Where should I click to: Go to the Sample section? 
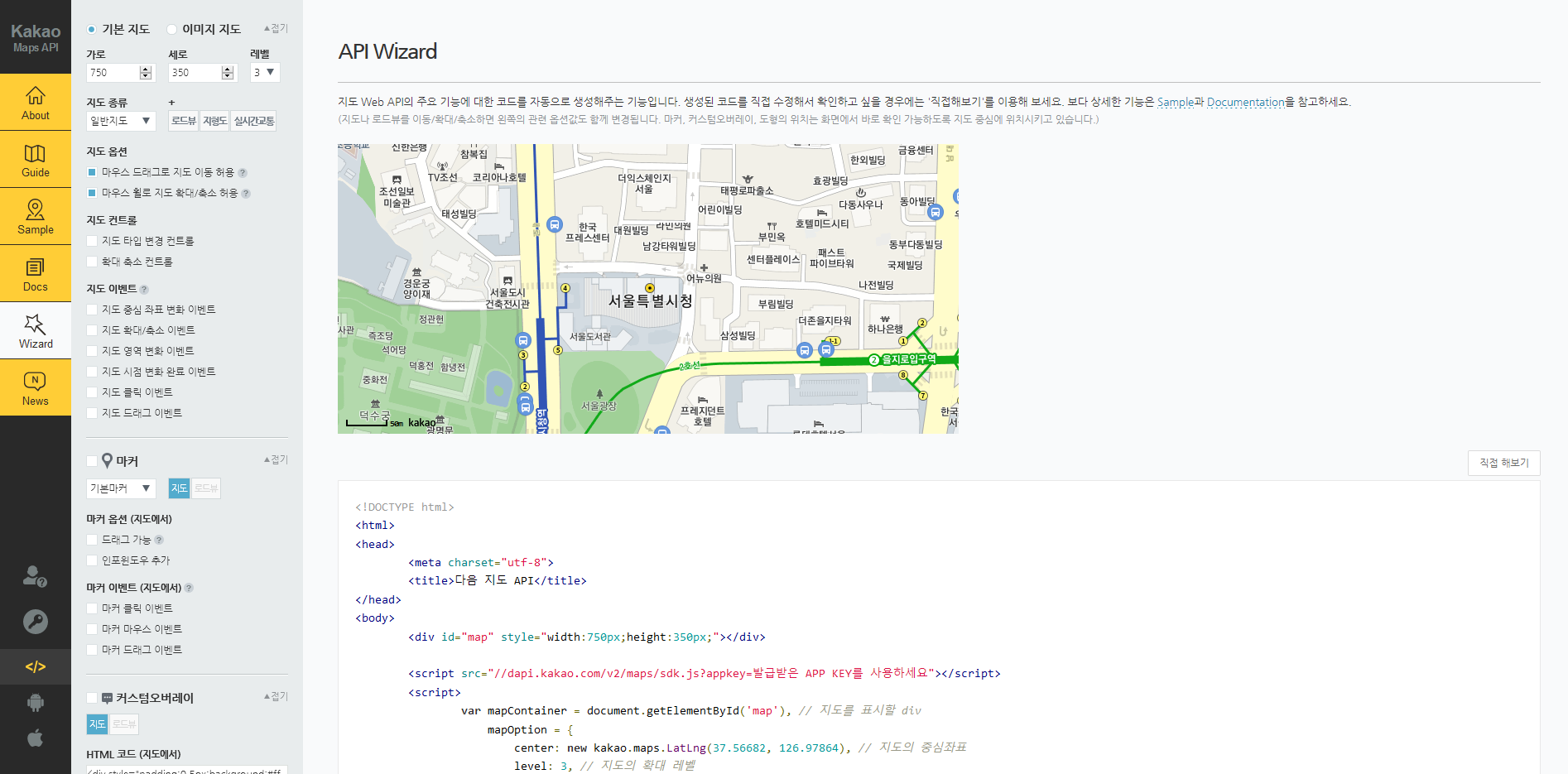pos(36,217)
